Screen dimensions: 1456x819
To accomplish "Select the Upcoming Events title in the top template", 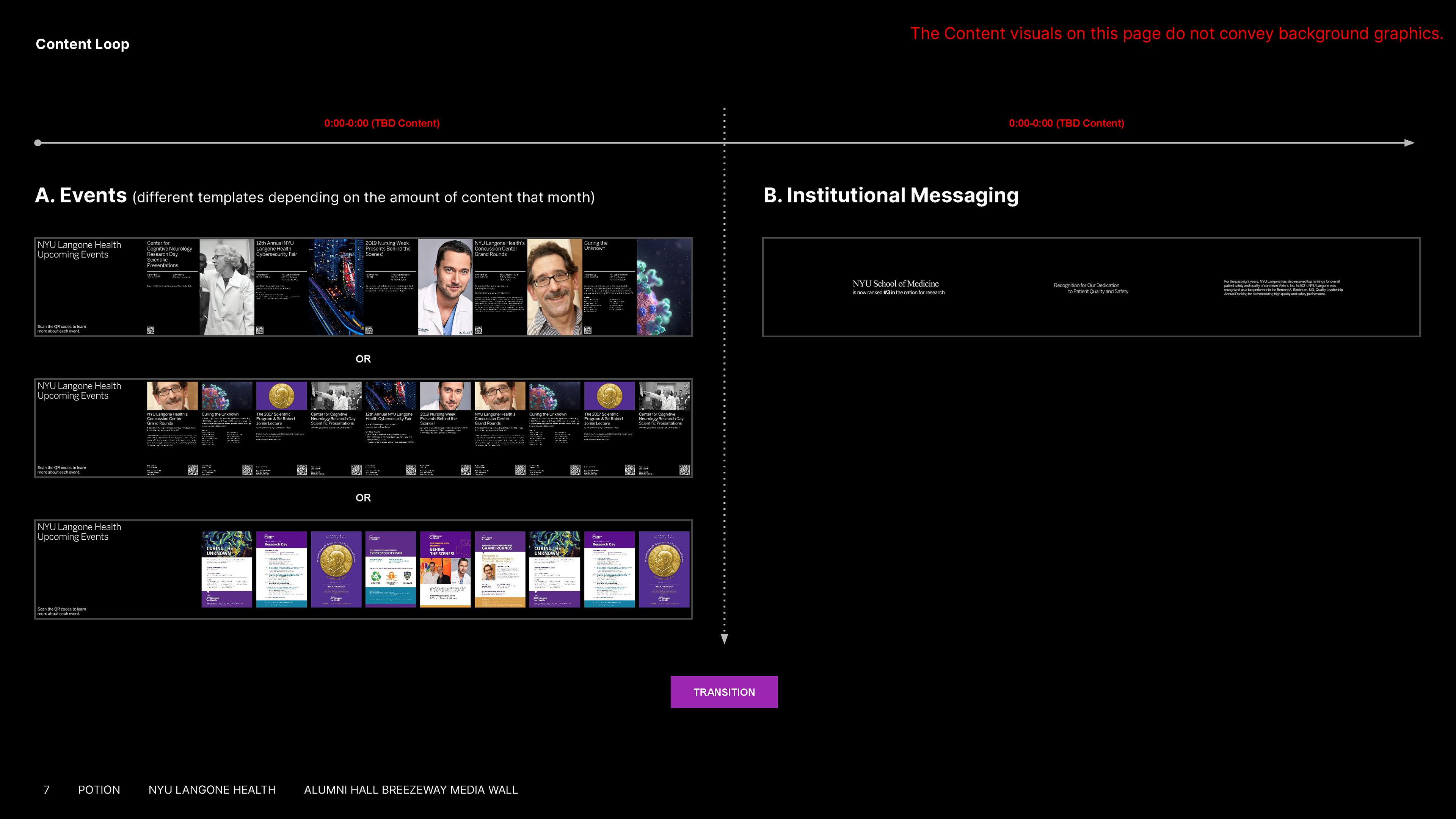I will (79, 250).
